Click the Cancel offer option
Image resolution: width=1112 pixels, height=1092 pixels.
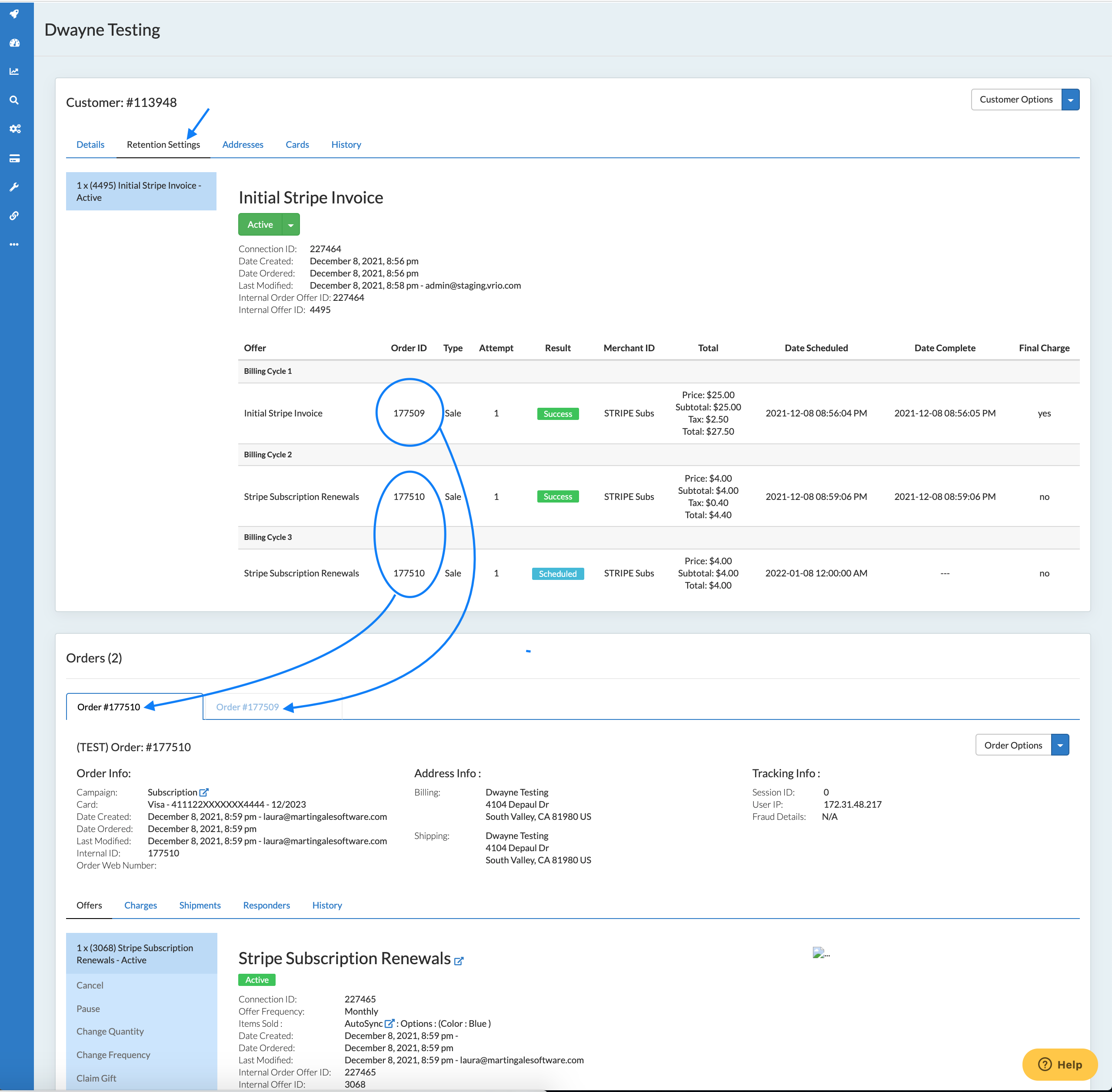click(90, 985)
